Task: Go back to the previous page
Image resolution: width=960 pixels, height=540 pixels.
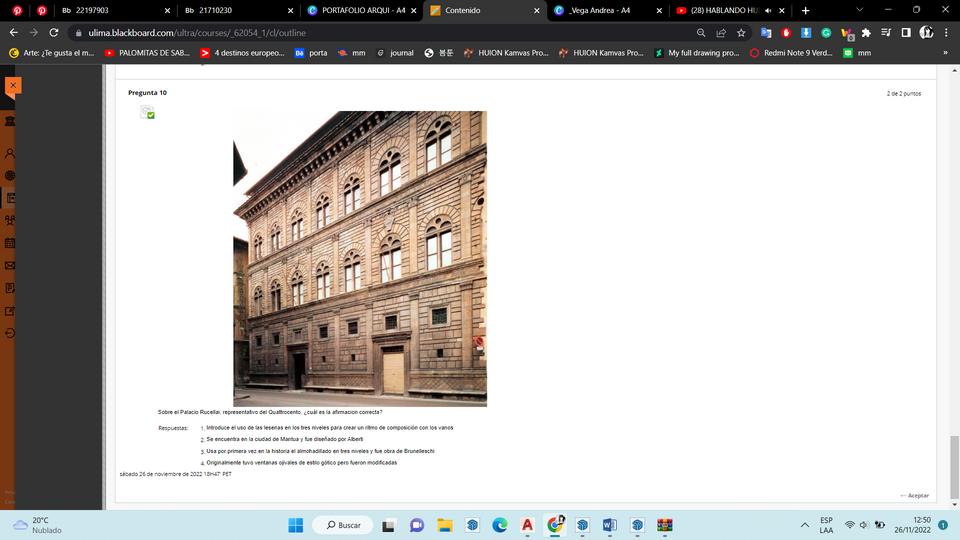Action: (x=13, y=32)
